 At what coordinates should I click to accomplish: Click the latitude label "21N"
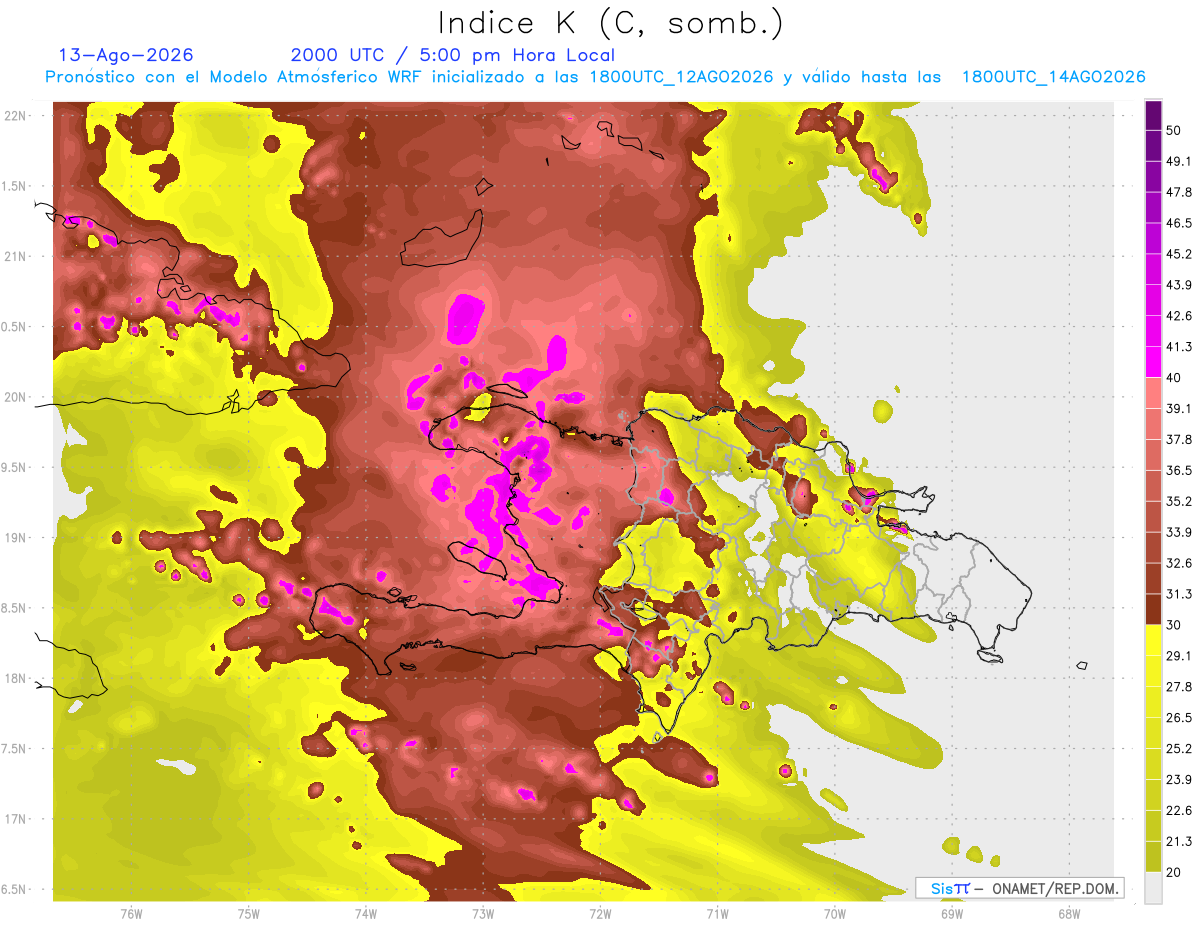[x=17, y=257]
